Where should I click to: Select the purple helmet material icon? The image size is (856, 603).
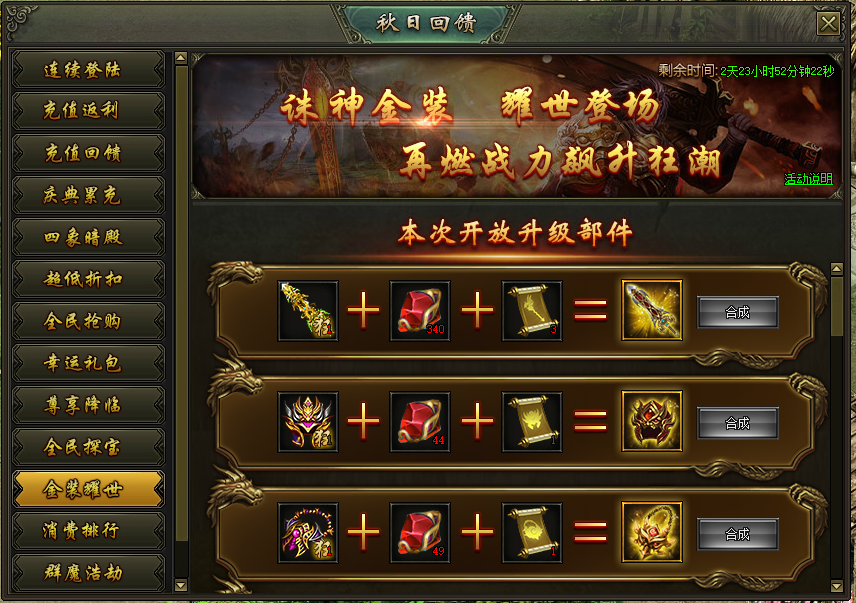[308, 421]
